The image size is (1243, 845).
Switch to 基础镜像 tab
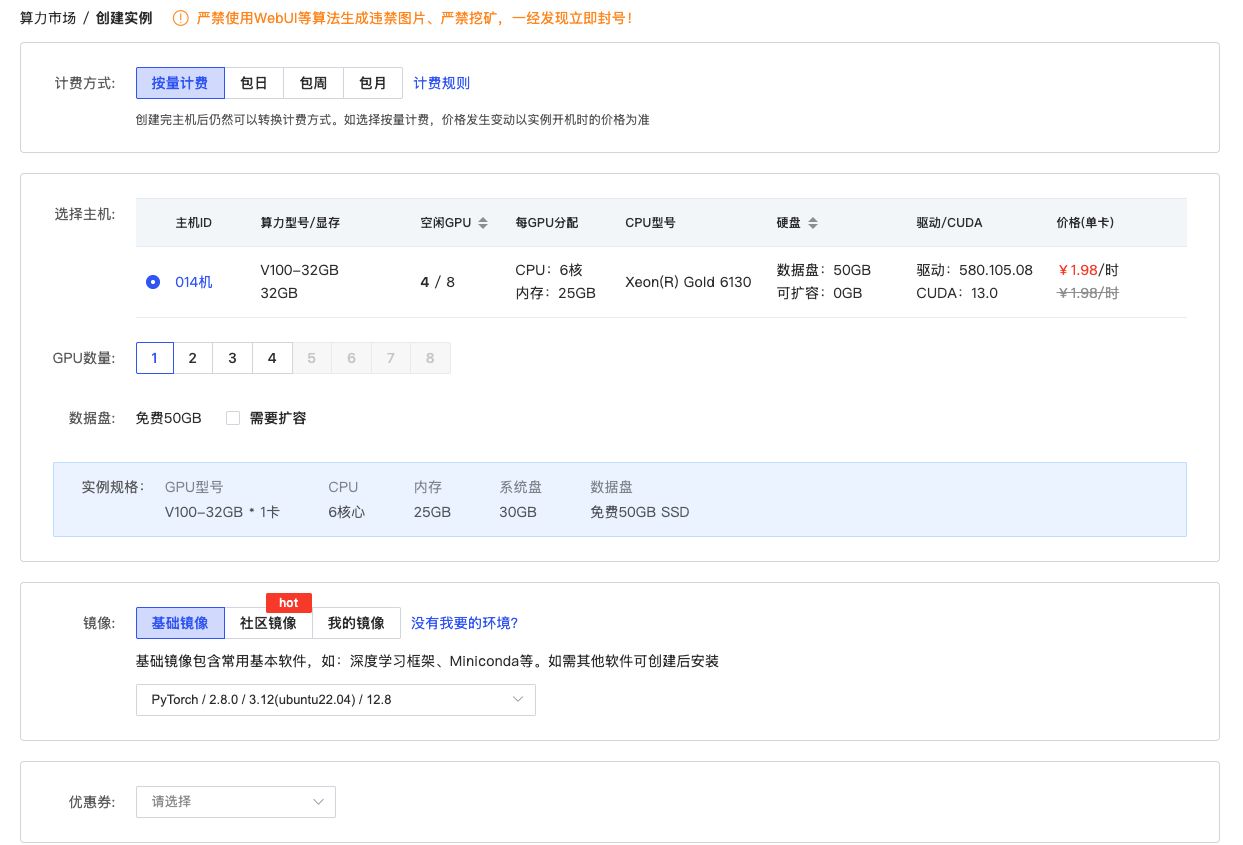[x=180, y=623]
